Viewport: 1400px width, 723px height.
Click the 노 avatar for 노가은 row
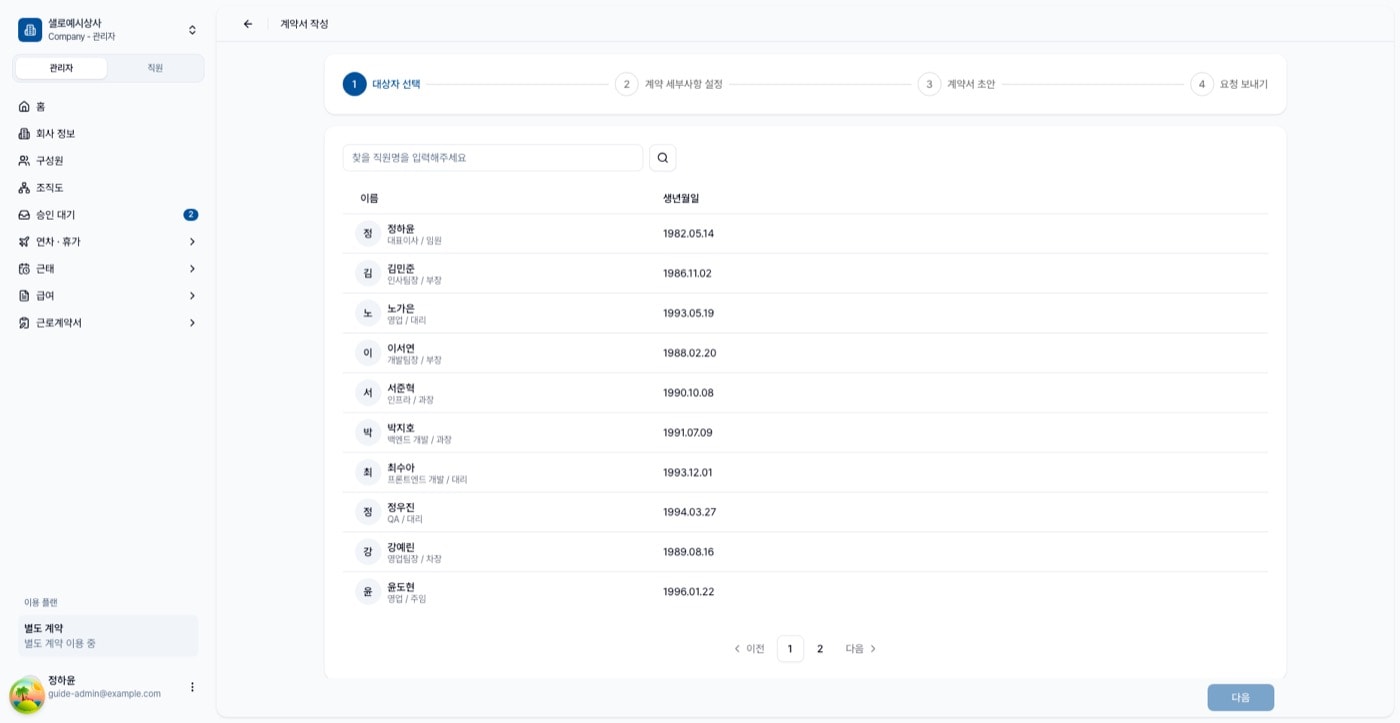[368, 313]
